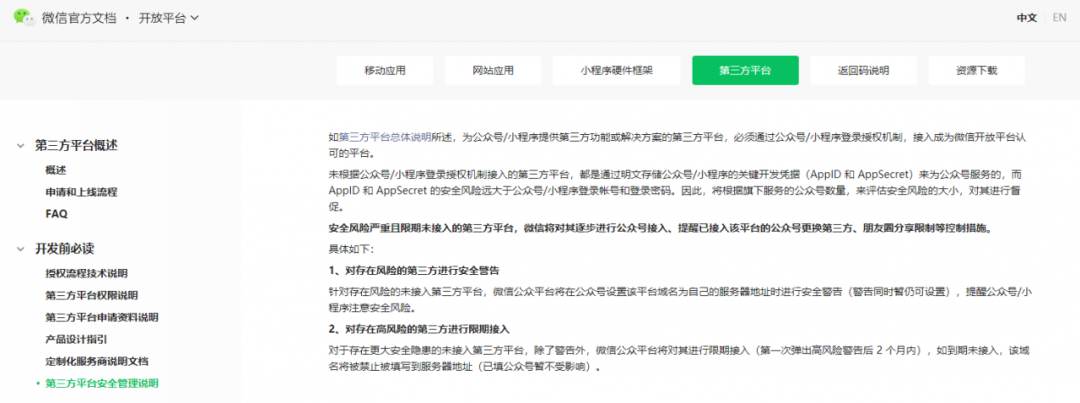The height and width of the screenshot is (403, 1080).
Task: Click the text 具体如下：
Action: click(351, 248)
